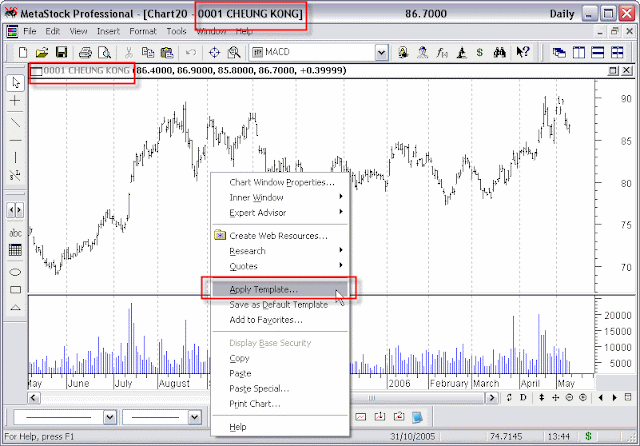
Task: Open the Format menu
Action: [143, 31]
